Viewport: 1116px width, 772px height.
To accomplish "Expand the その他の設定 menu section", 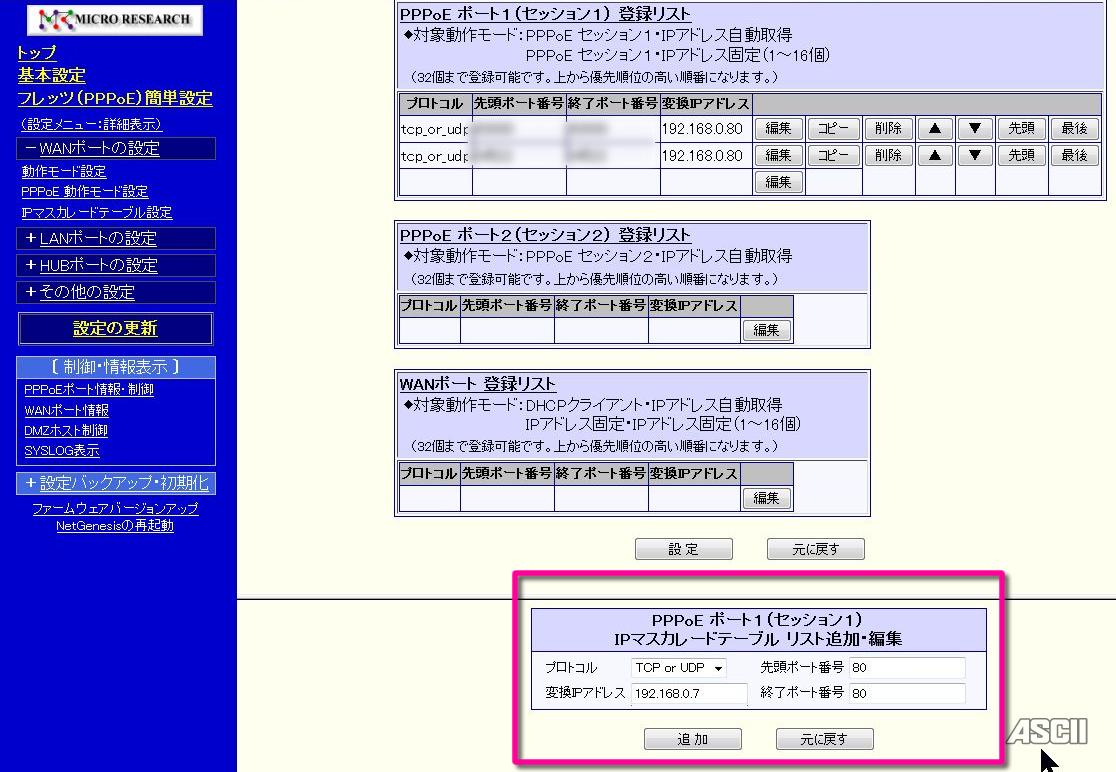I will 116,292.
